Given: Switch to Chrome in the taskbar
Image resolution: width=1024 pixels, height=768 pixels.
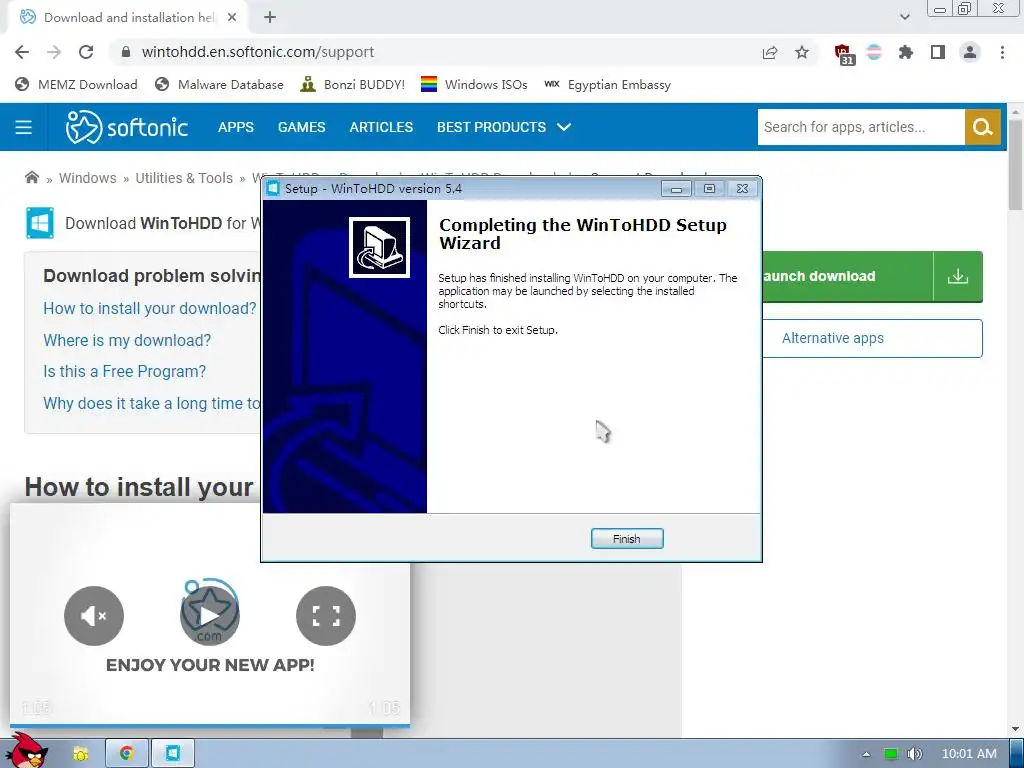Looking at the screenshot, I should 127,754.
